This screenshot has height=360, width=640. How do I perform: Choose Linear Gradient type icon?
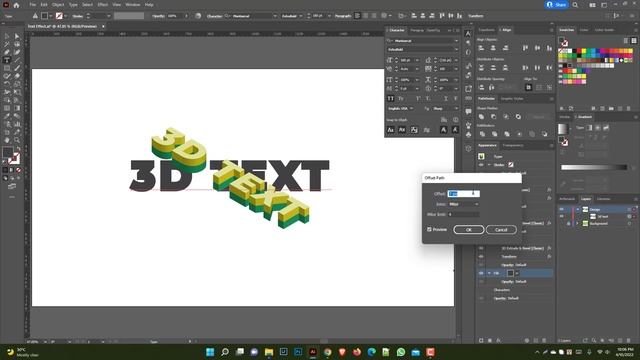589,128
